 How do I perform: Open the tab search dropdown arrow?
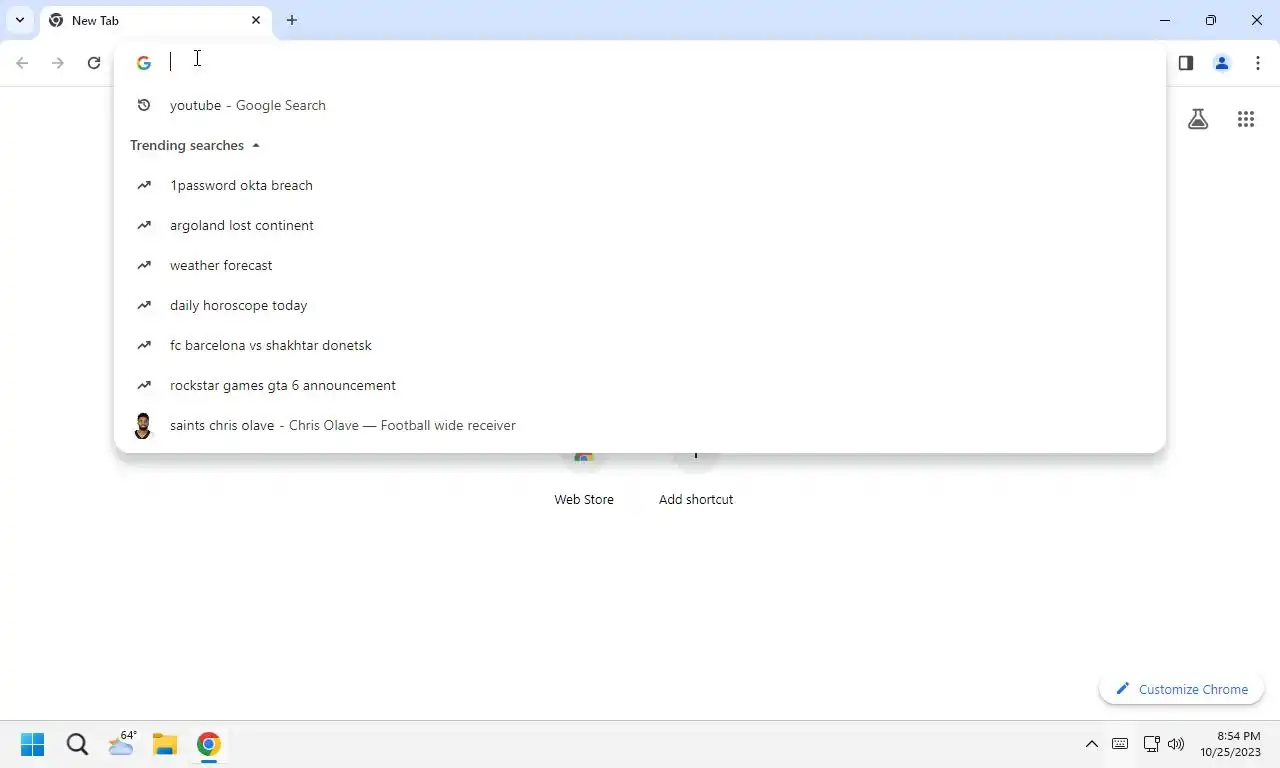19,20
